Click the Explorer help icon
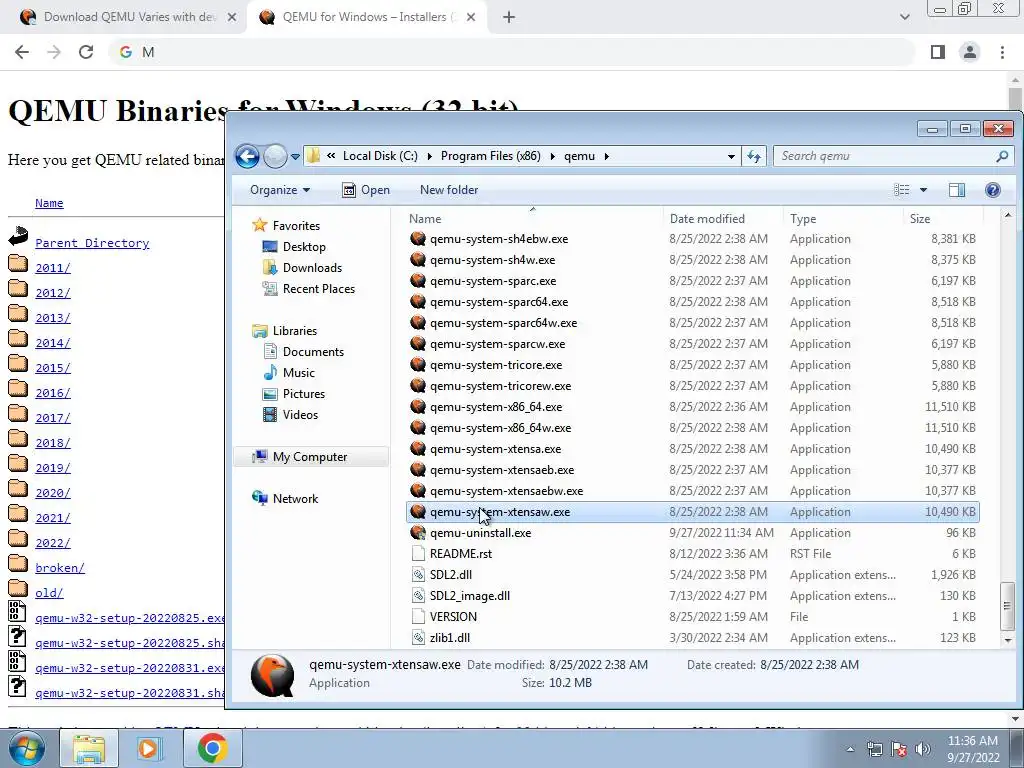This screenshot has height=768, width=1024. pos(993,190)
